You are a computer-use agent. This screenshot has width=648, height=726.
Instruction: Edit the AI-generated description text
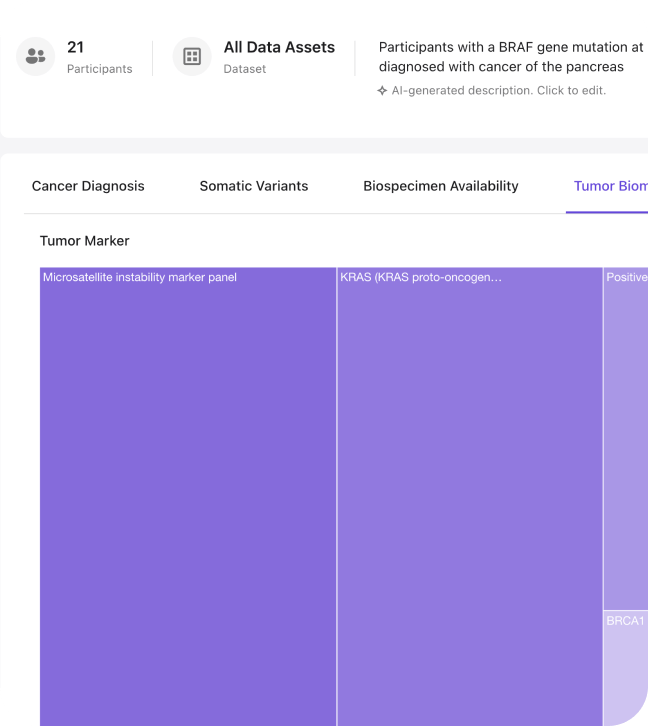tap(498, 91)
